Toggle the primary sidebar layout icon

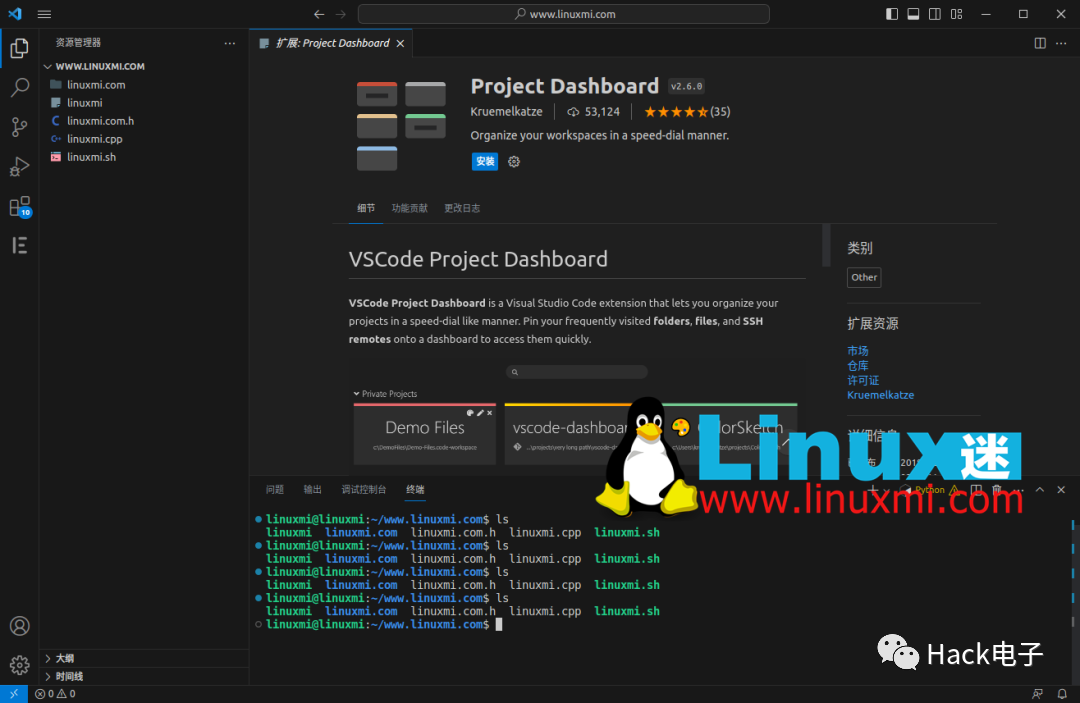pos(891,14)
